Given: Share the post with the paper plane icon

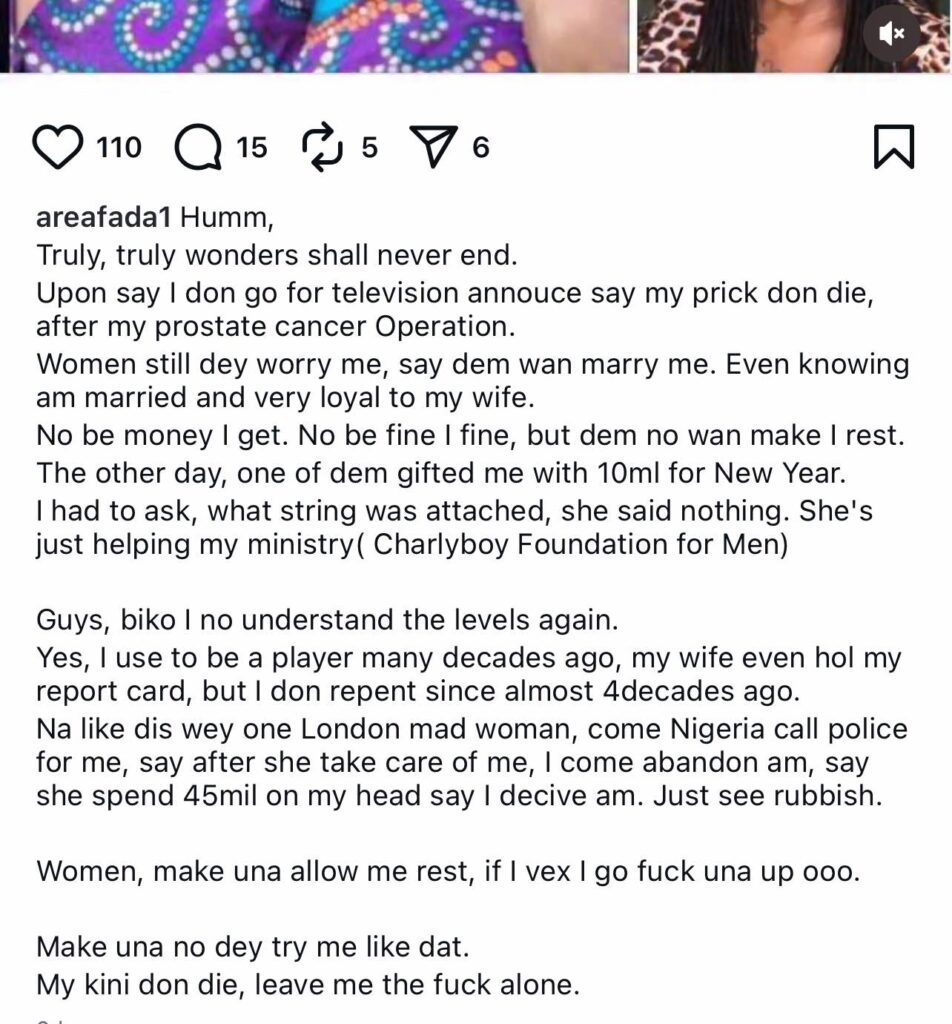Looking at the screenshot, I should pos(433,149).
